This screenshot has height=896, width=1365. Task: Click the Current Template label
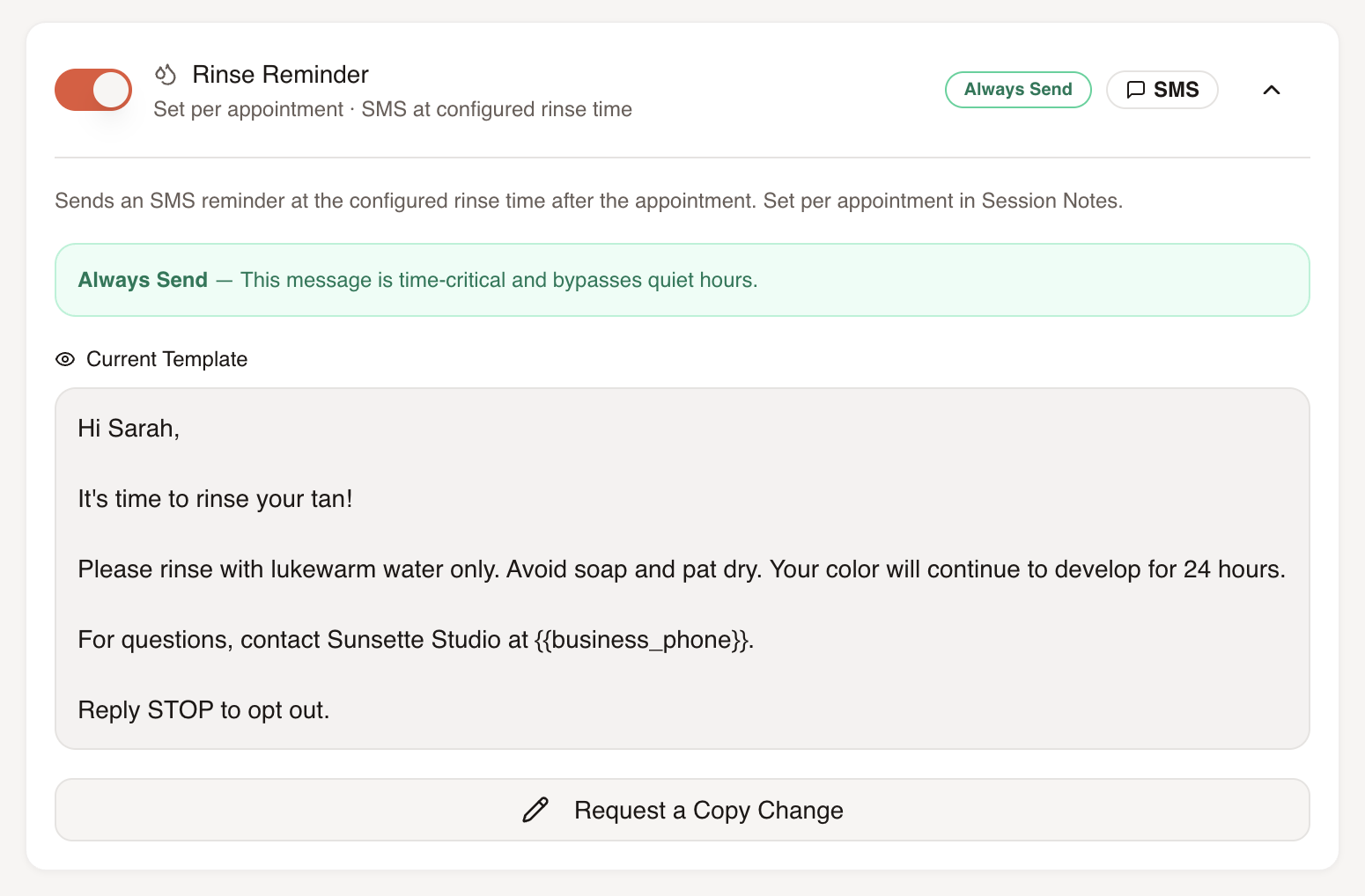(166, 359)
